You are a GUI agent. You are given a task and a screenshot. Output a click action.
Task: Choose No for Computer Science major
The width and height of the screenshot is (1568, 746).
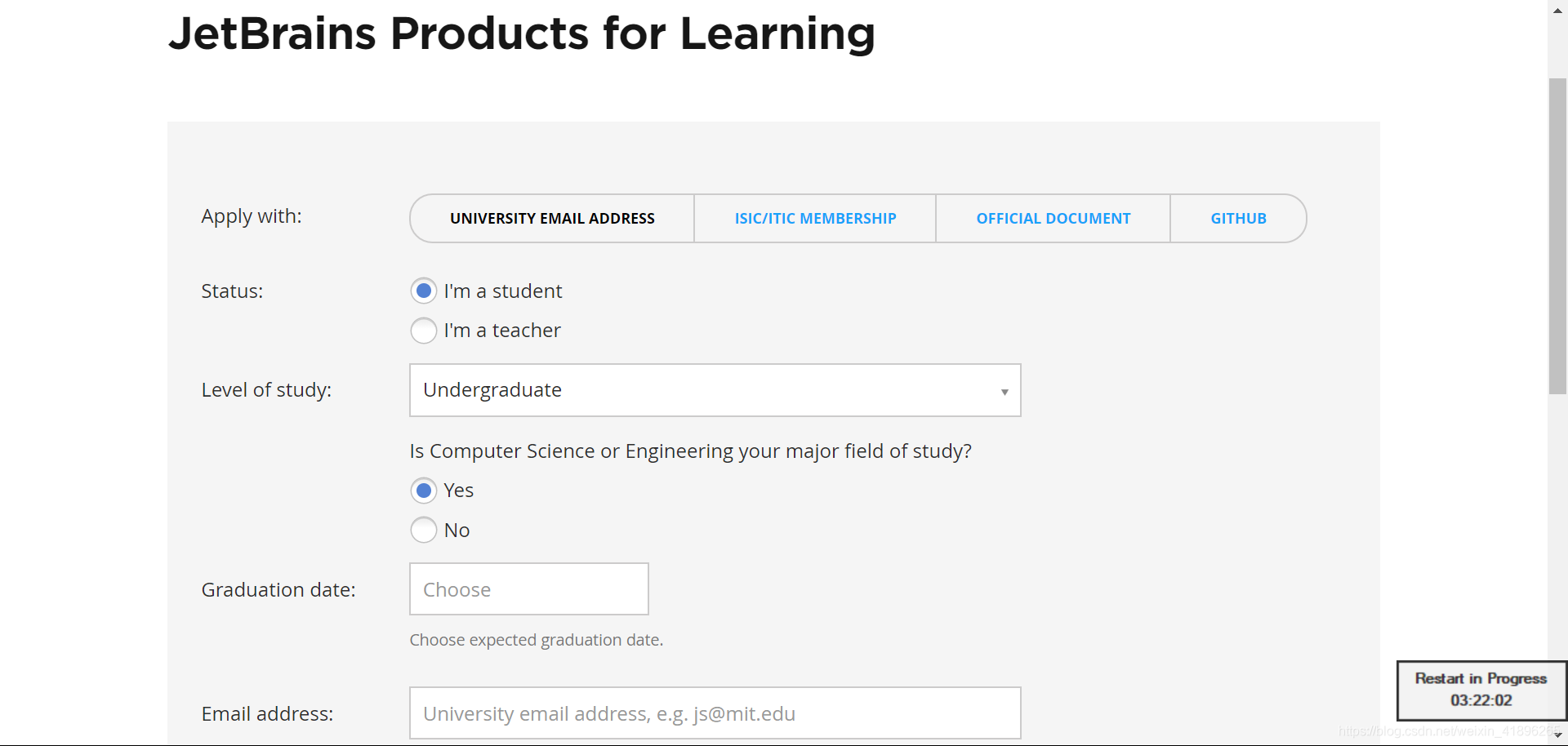pyautogui.click(x=424, y=530)
